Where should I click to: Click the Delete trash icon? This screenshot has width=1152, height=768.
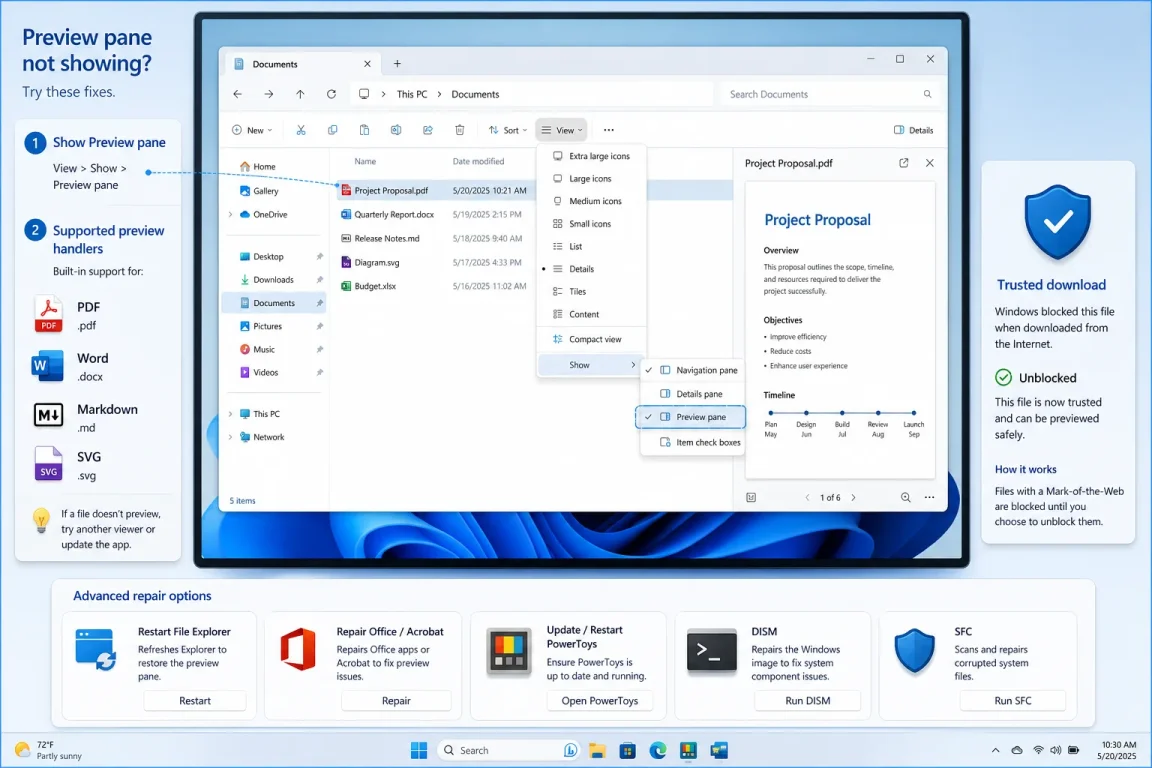[459, 130]
